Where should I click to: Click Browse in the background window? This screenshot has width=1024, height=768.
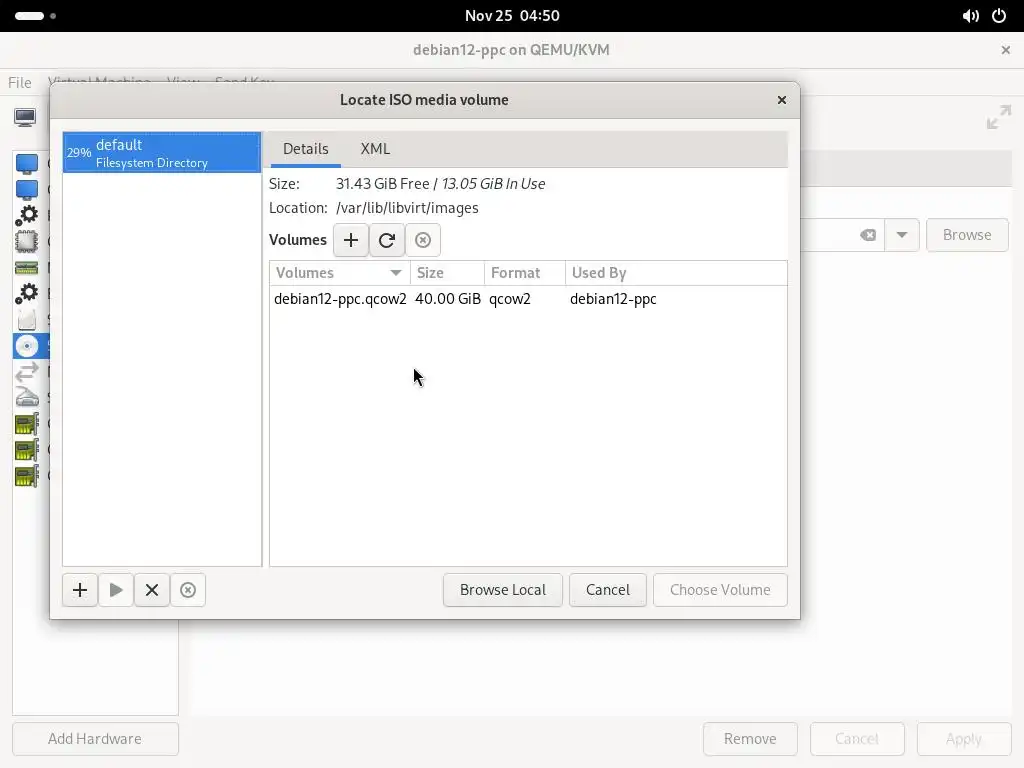pyautogui.click(x=967, y=235)
